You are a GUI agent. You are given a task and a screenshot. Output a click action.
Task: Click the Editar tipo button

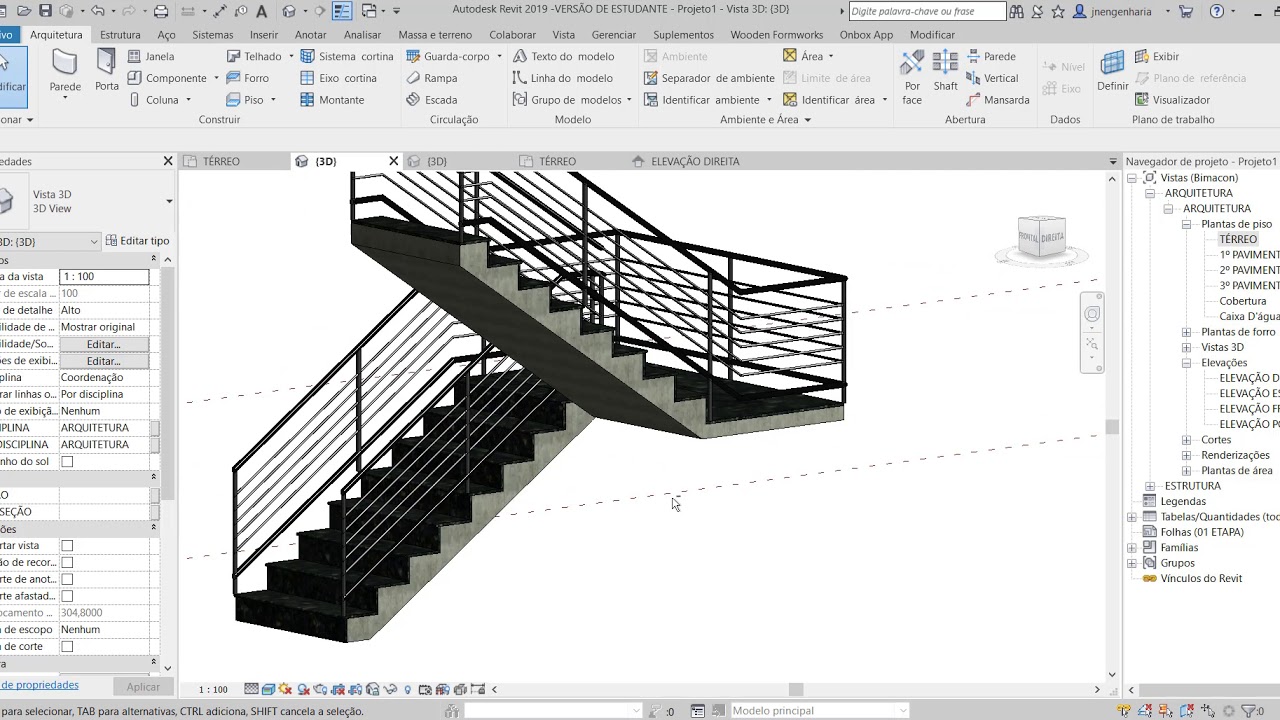coord(137,241)
